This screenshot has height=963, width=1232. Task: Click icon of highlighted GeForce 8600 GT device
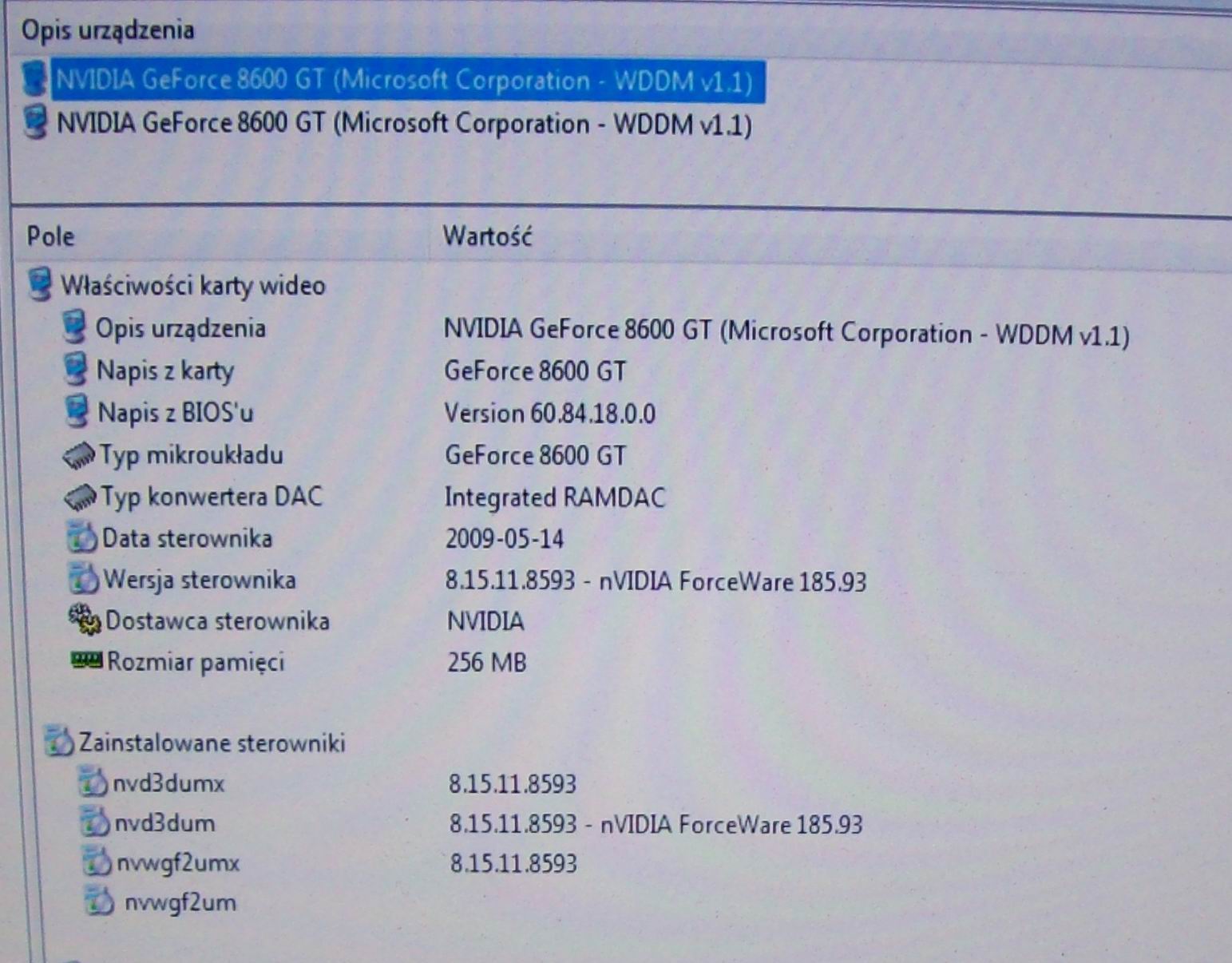pos(34,79)
